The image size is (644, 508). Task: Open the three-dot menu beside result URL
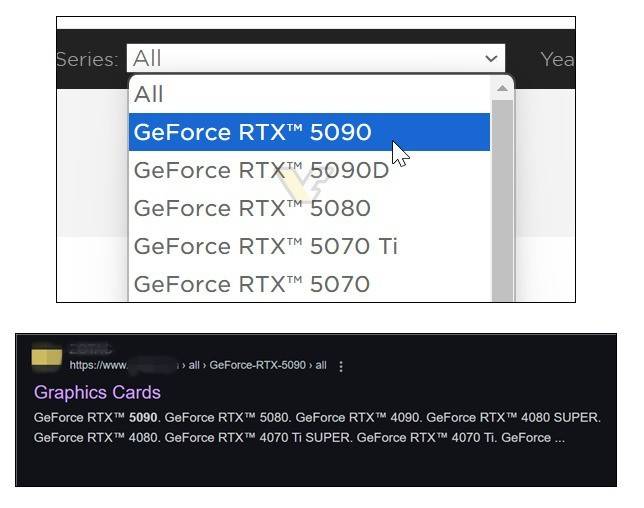point(340,366)
